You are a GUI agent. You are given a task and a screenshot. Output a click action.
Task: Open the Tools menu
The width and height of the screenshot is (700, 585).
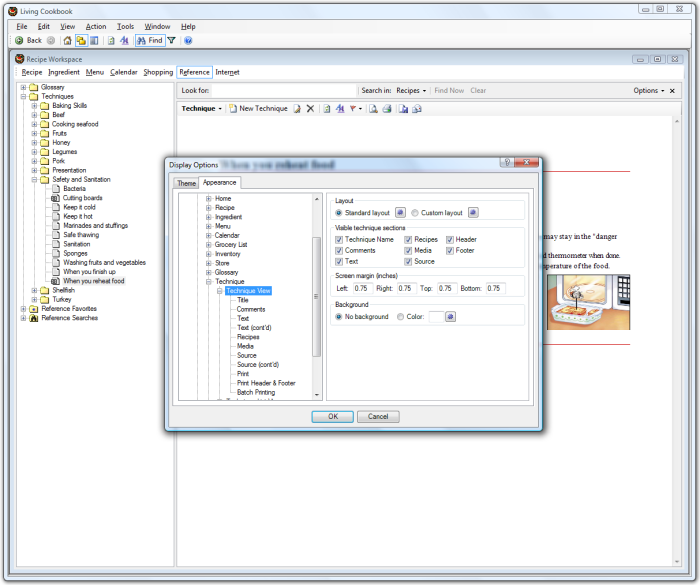click(125, 27)
